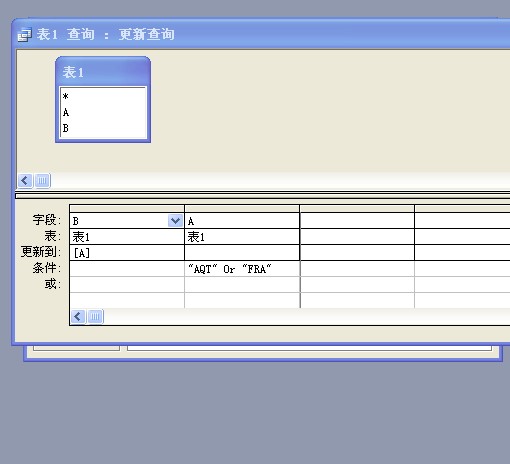Click the left scroll arrow in table pane
The height and width of the screenshot is (464, 510).
tap(25, 181)
